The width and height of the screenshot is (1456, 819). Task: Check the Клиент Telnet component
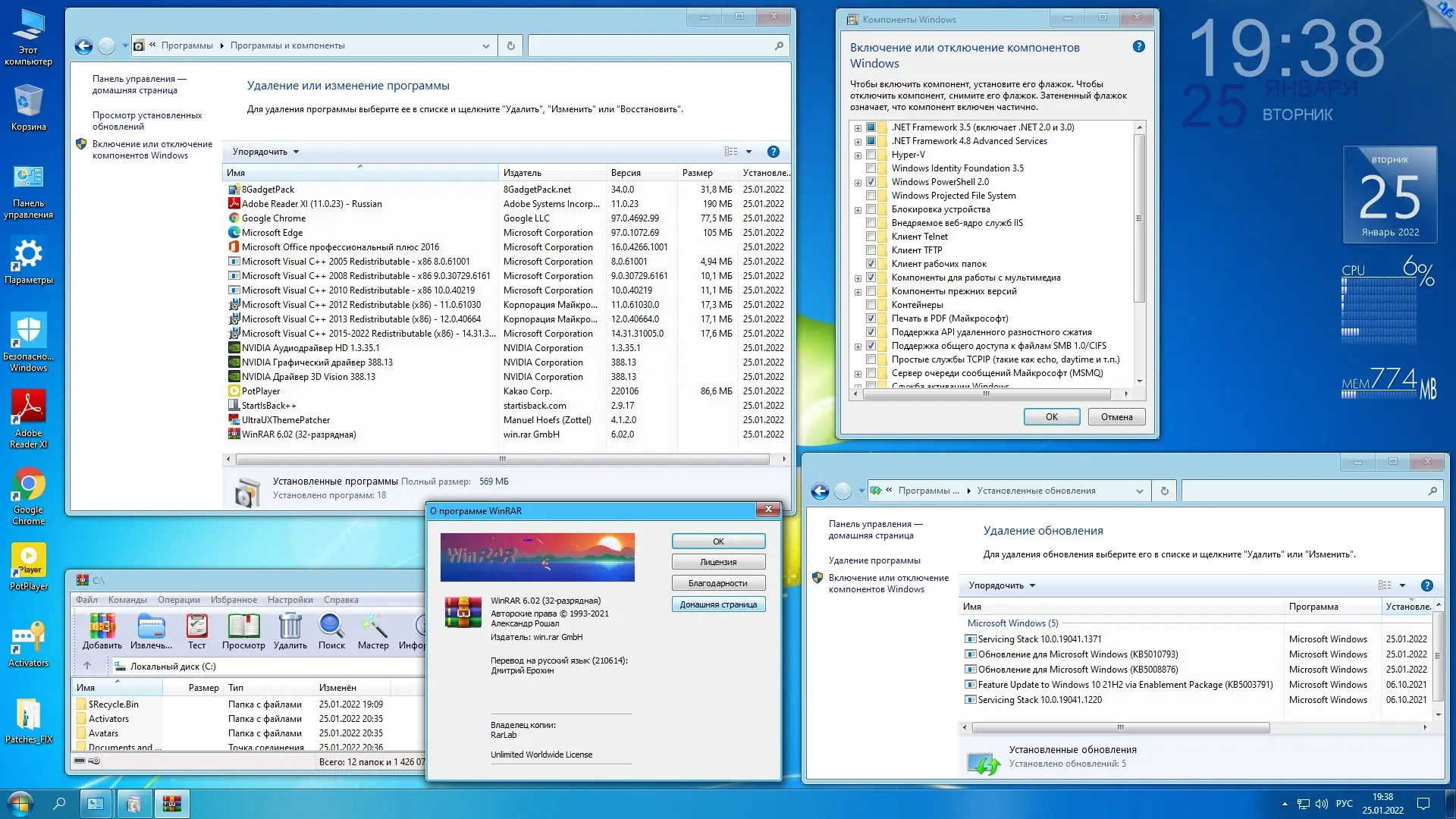pos(871,237)
